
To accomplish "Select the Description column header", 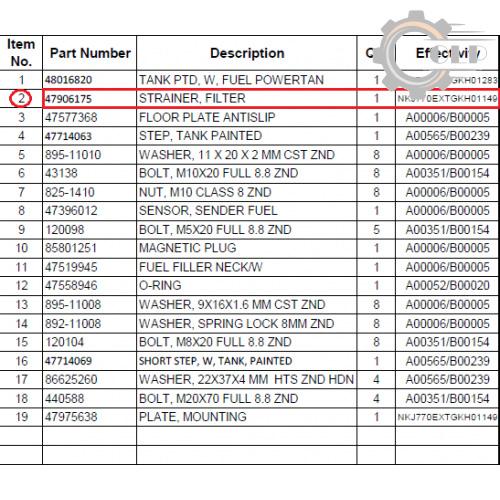I will [246, 53].
